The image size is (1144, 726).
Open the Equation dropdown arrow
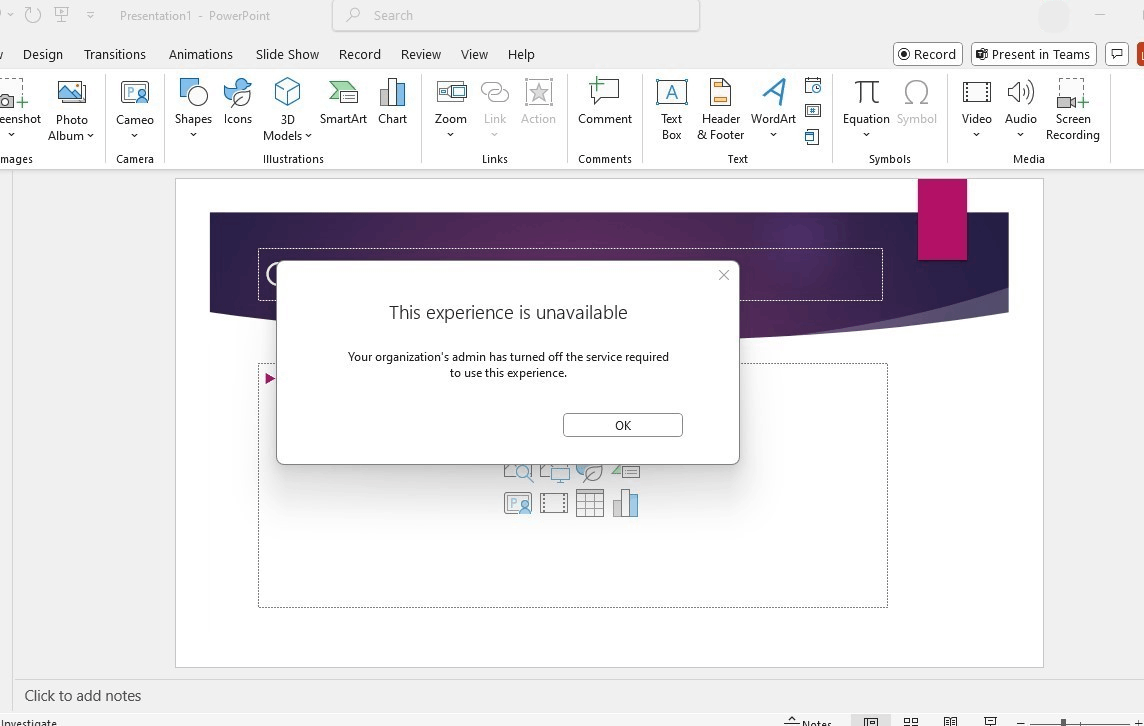(x=866, y=134)
